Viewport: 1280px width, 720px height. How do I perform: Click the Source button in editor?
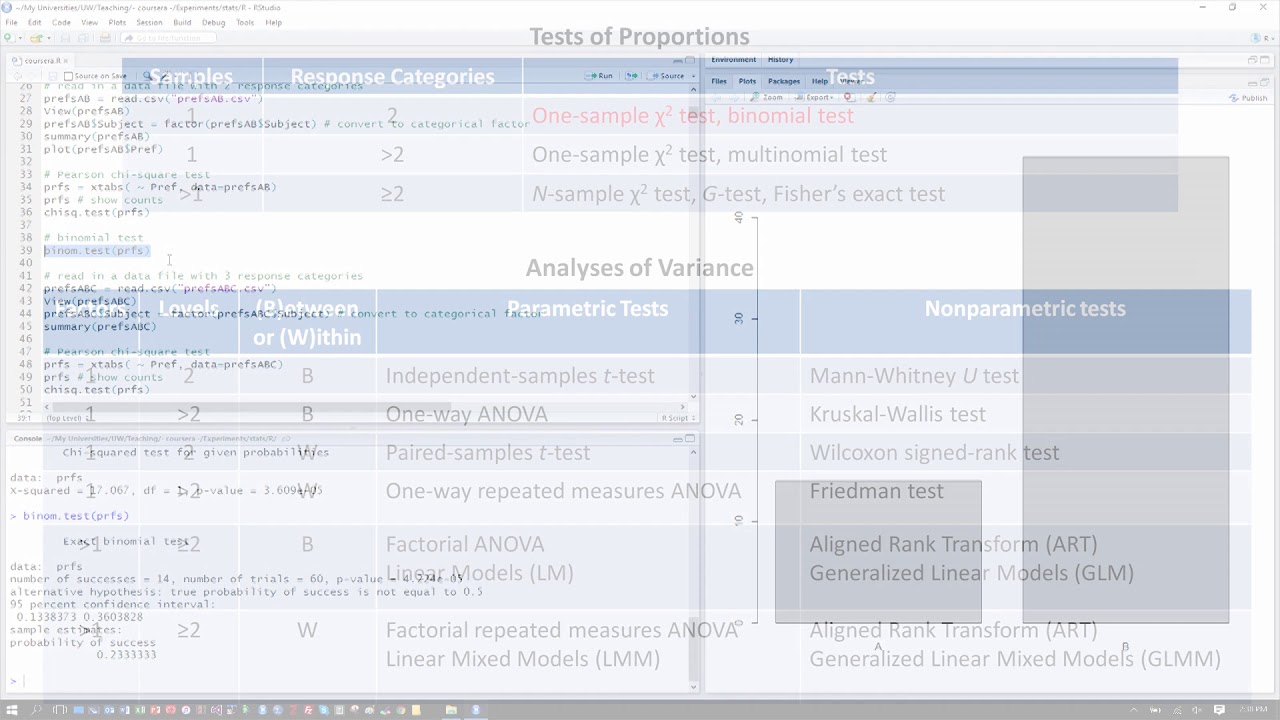pyautogui.click(x=667, y=76)
